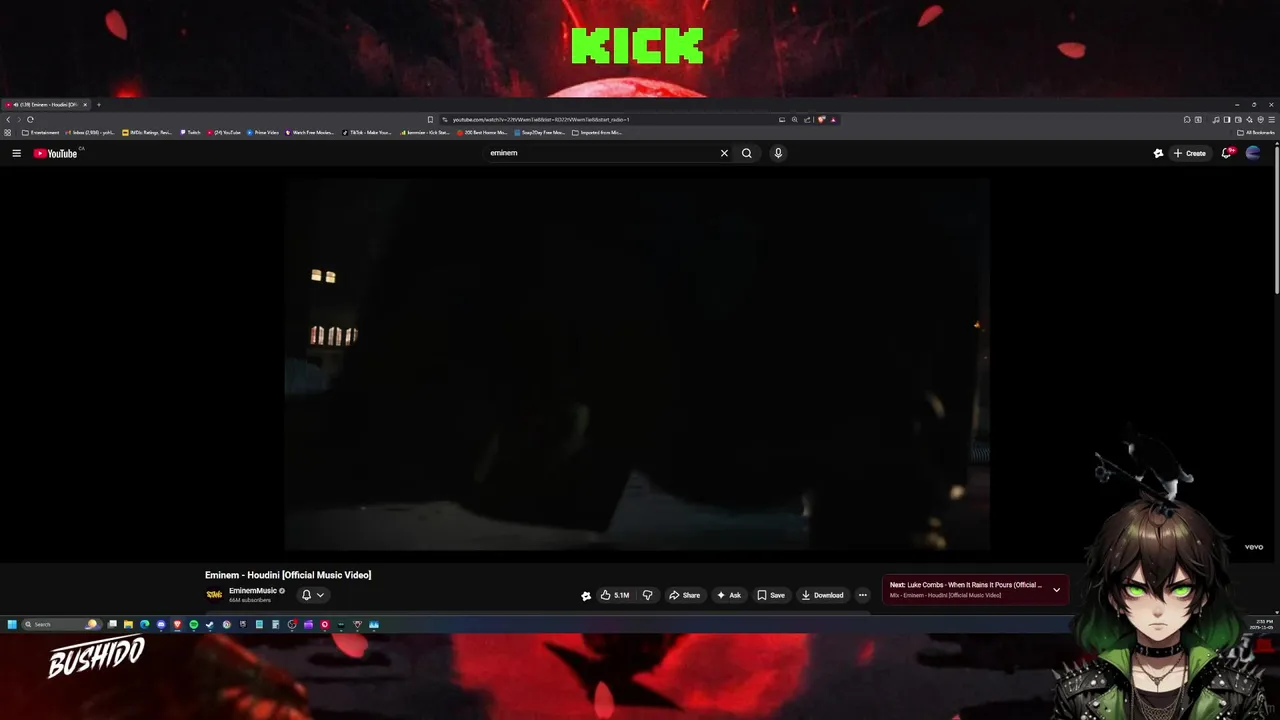1280x720 pixels.
Task: Toggle EminemMusic notification bell
Action: point(306,595)
